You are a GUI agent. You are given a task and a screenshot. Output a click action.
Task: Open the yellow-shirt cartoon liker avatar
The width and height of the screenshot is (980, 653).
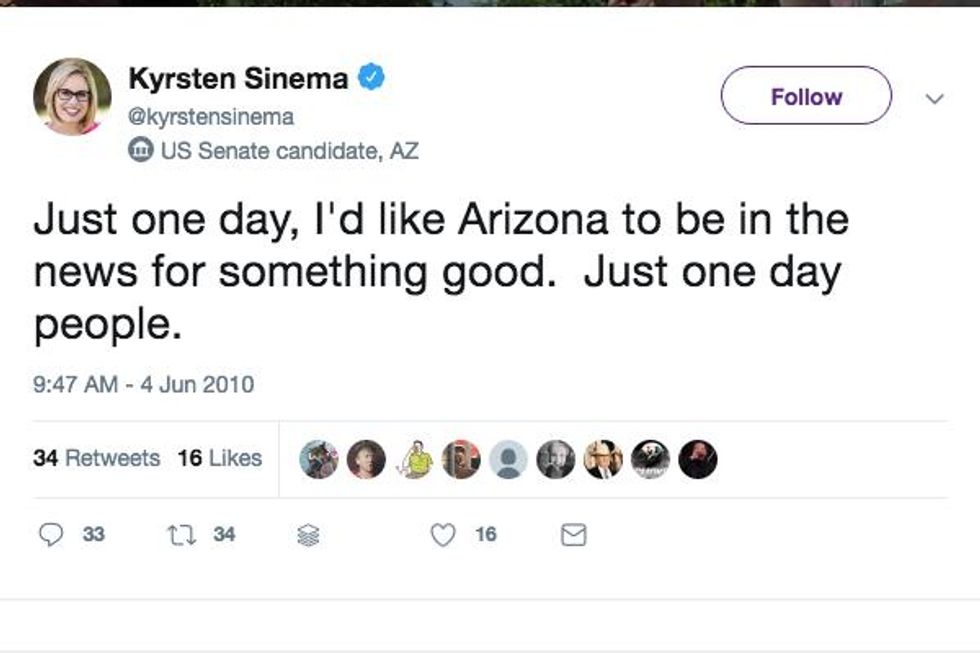[x=414, y=459]
